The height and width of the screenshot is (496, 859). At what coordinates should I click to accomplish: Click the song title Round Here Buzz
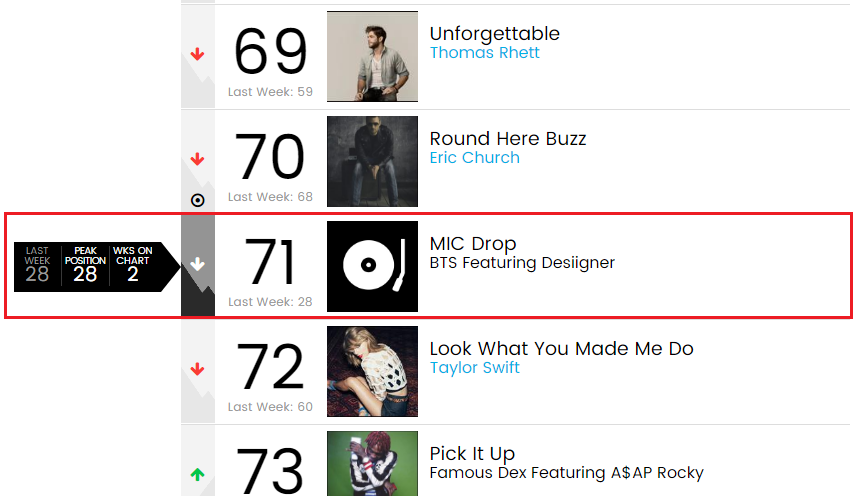point(507,139)
